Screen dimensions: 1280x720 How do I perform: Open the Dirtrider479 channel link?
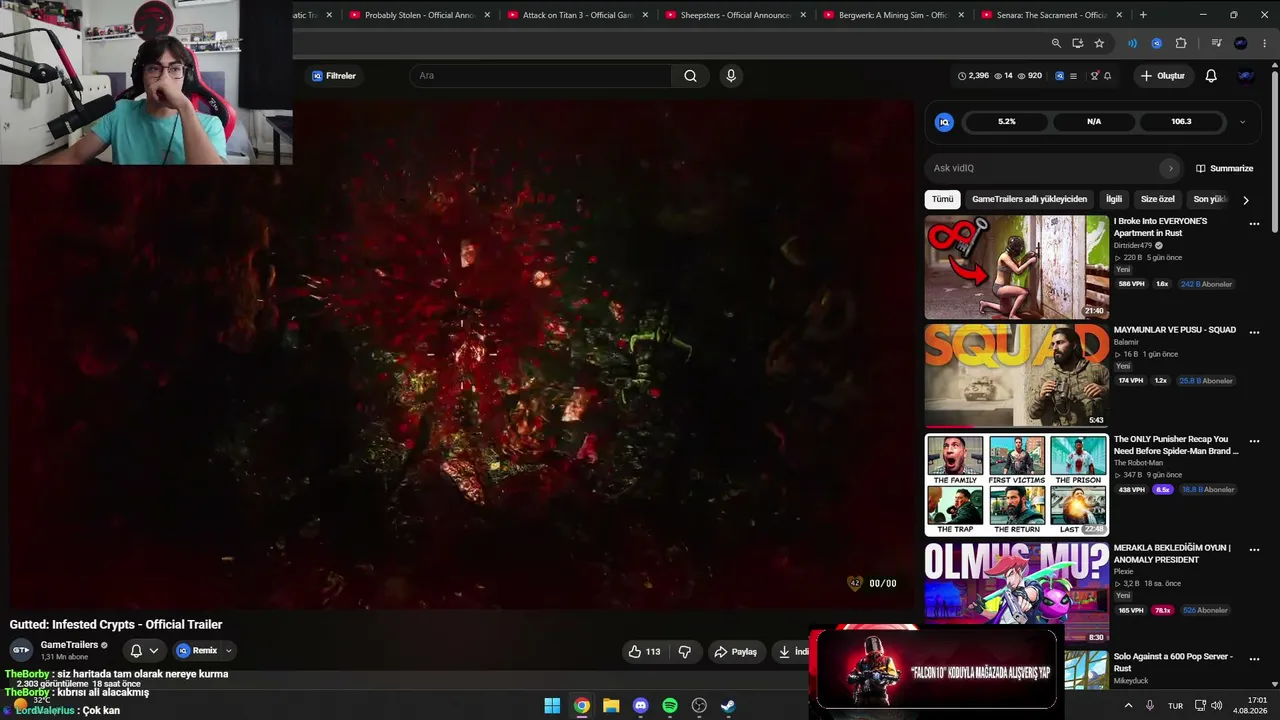pos(1133,245)
